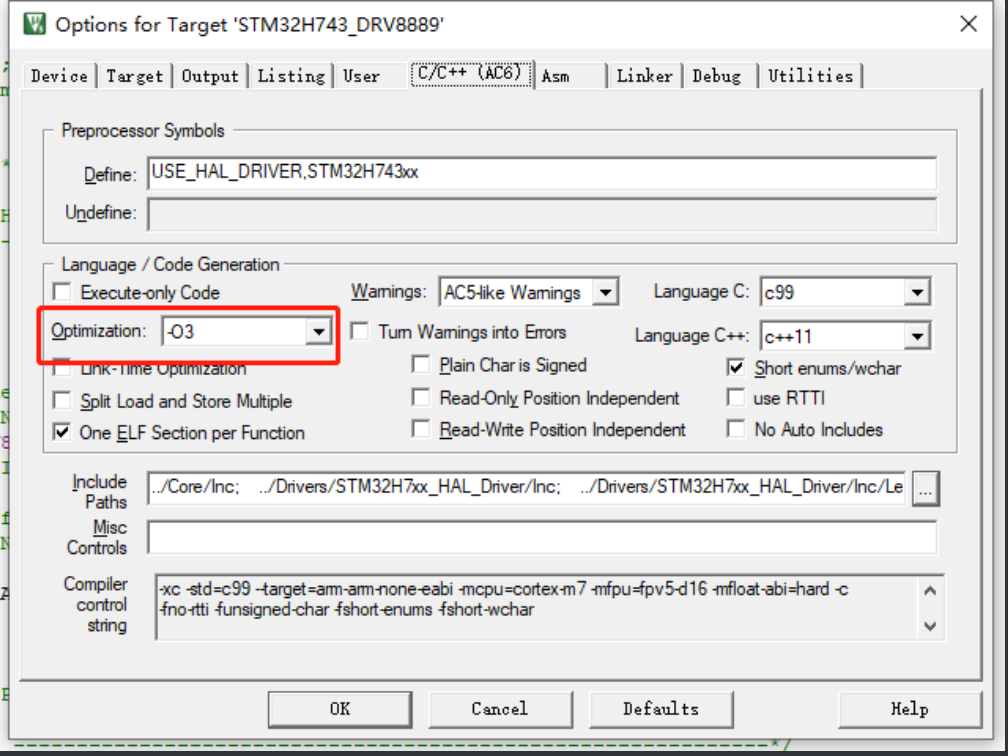The width and height of the screenshot is (1008, 756).
Task: Enable Turn Warnings into Errors
Action: pos(359,332)
